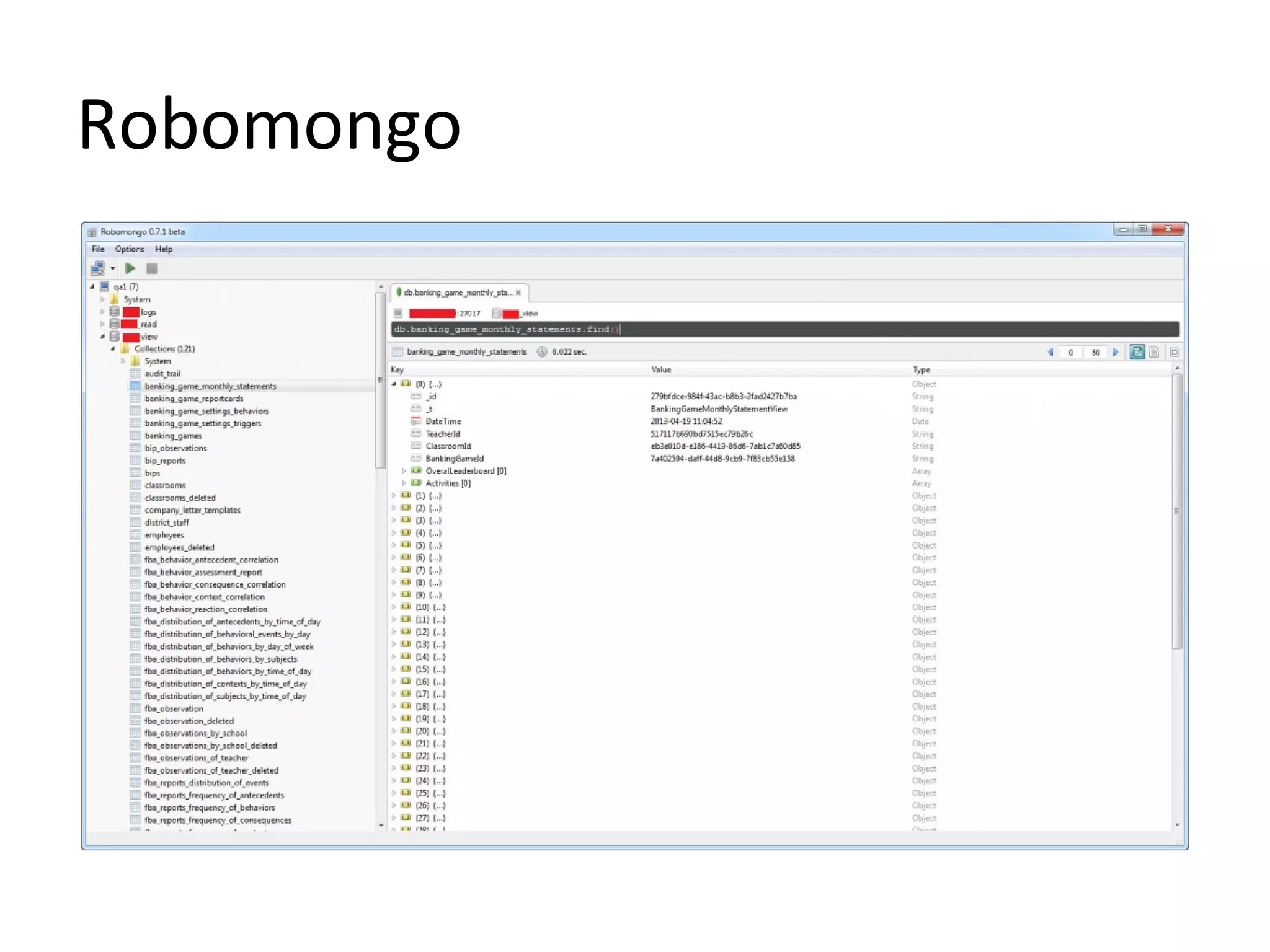Click the 0.022 sec. clock icon
Screen dimensions: 1270x952
[x=541, y=351]
